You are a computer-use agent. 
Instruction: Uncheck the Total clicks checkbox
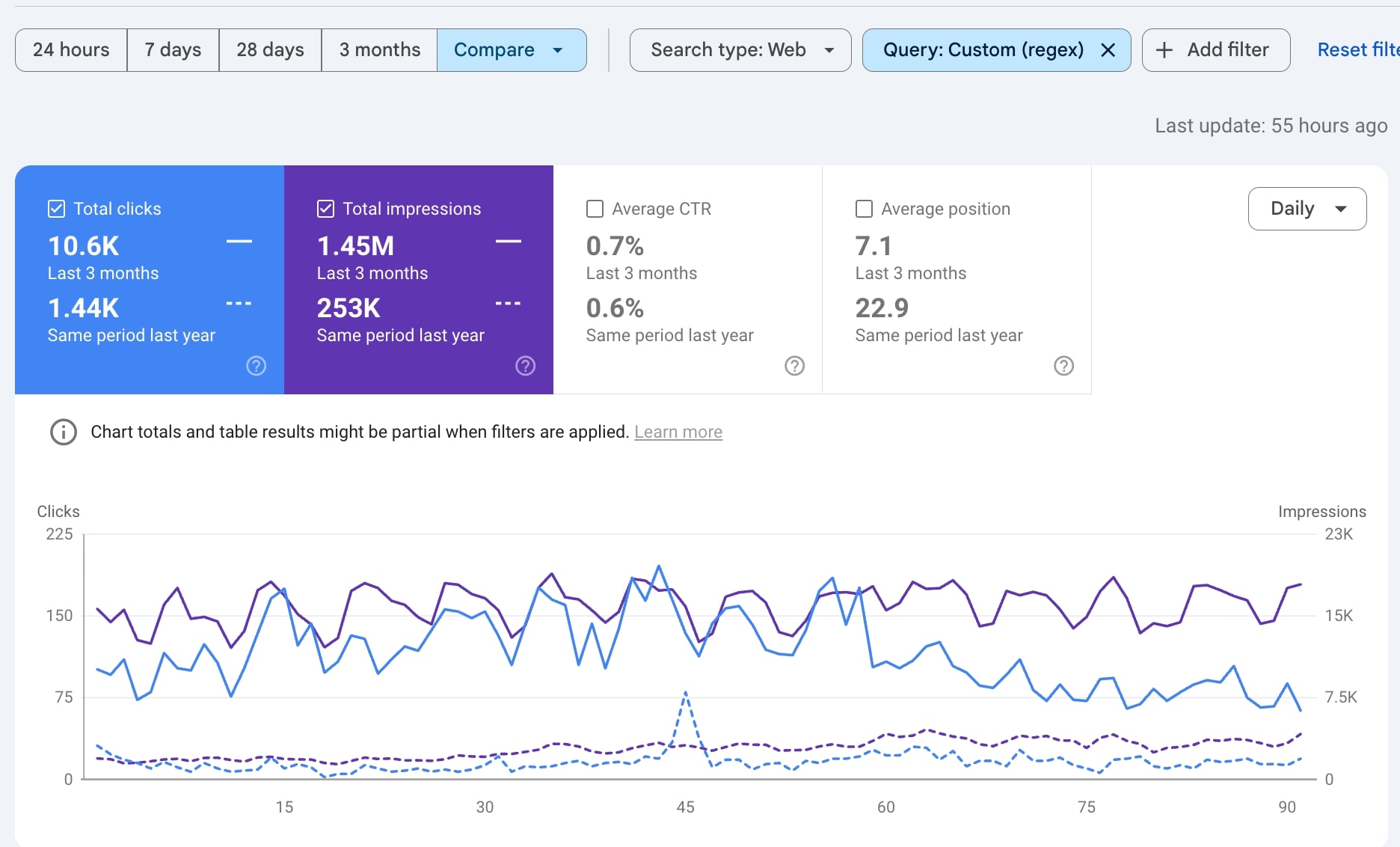click(57, 209)
